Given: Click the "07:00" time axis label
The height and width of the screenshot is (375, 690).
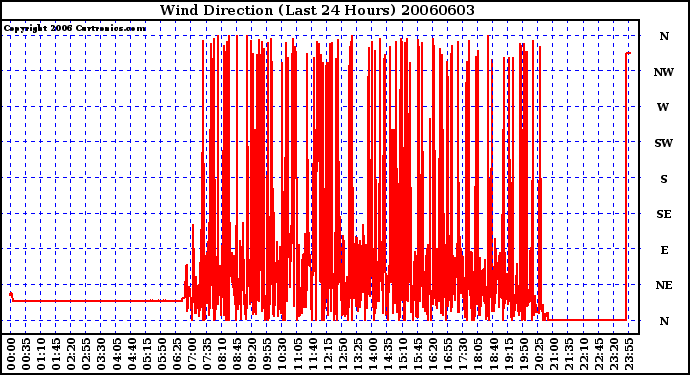Looking at the screenshot, I should [192, 354].
